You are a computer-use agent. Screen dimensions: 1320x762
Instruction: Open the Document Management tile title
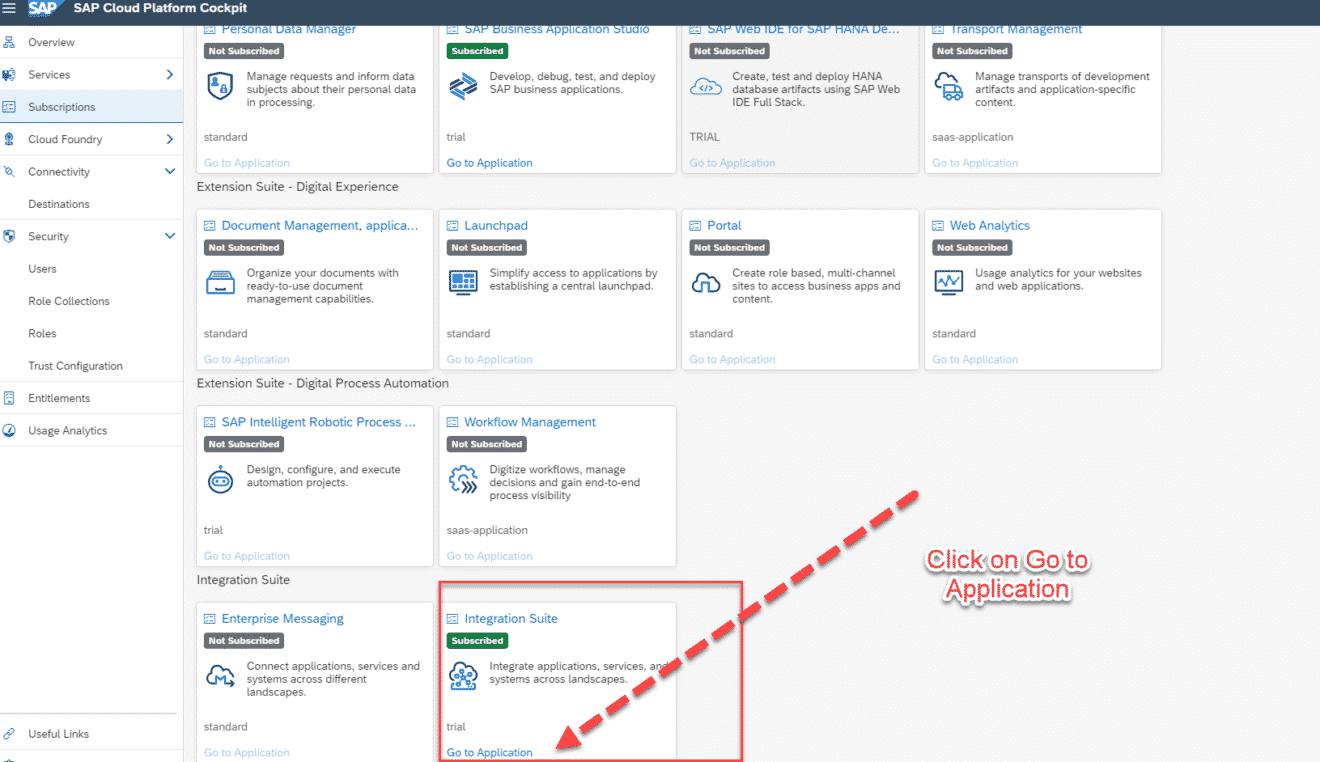(x=320, y=226)
